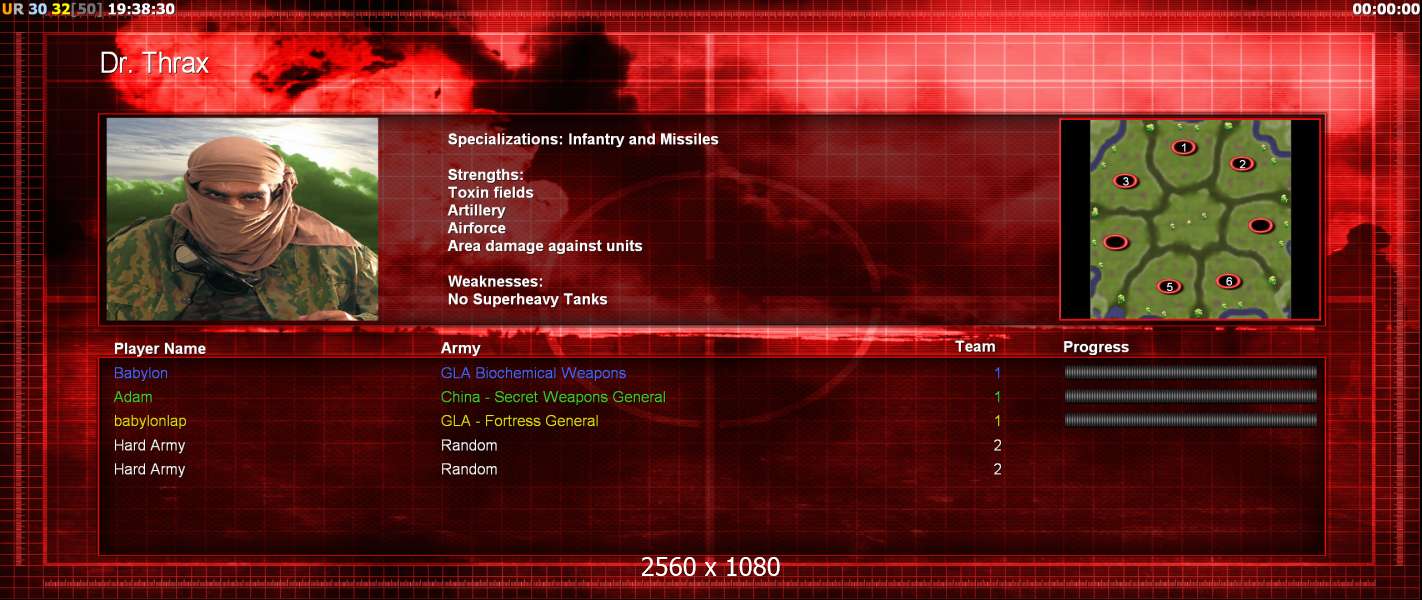Click Babylon's team number 1

click(x=997, y=373)
